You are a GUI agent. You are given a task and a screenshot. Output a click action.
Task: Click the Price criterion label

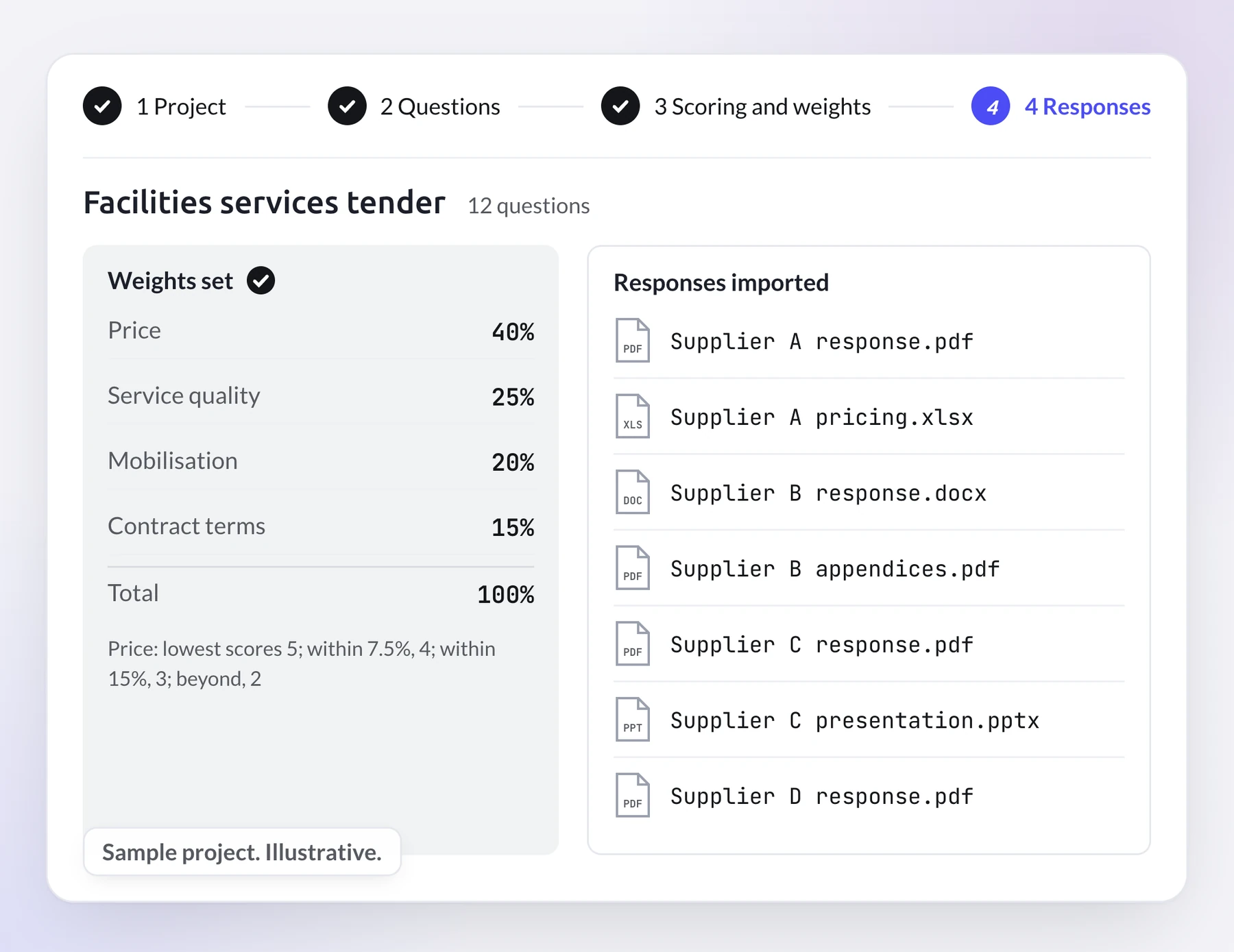tap(134, 330)
